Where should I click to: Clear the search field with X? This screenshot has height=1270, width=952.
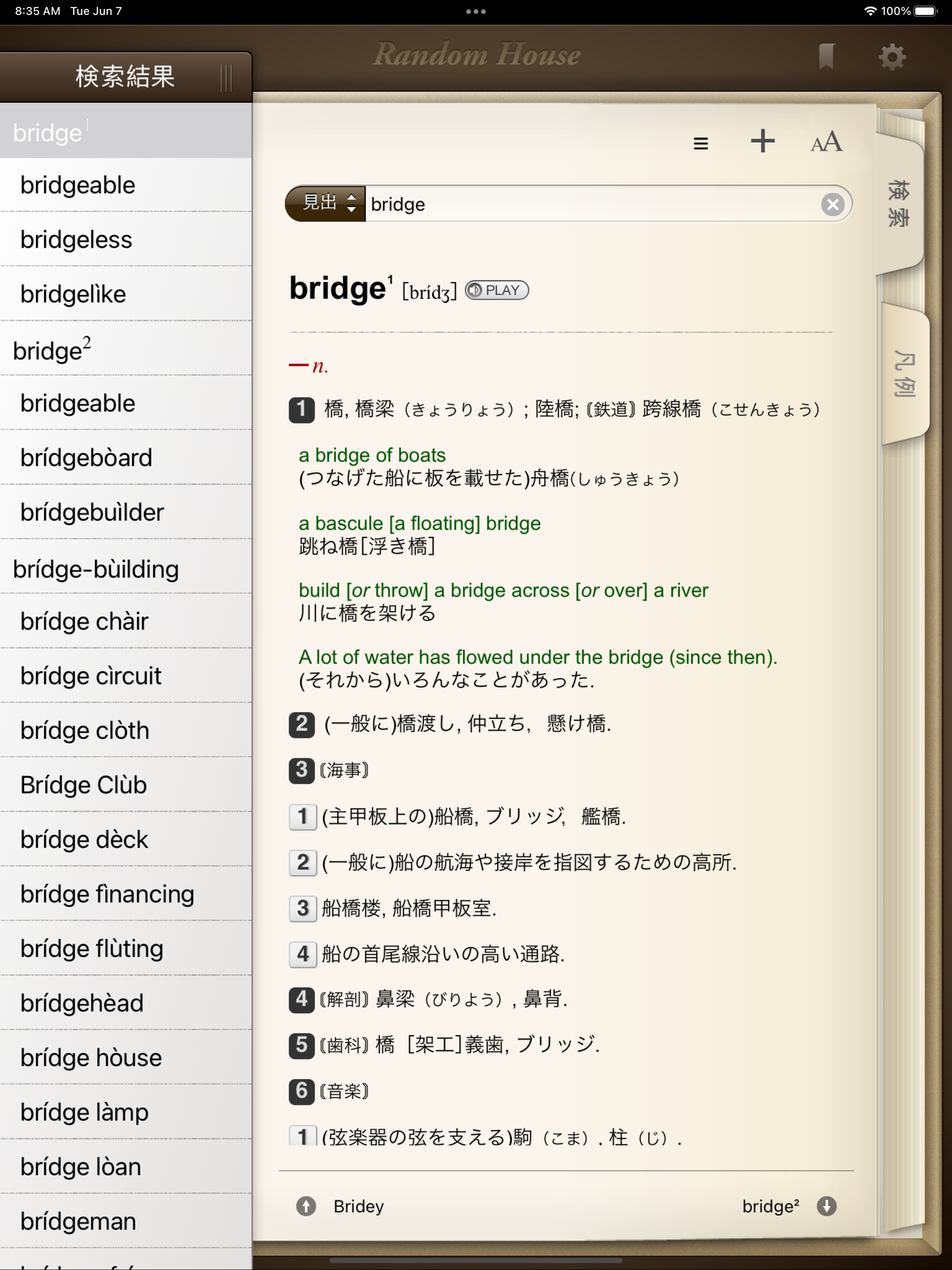tap(832, 205)
